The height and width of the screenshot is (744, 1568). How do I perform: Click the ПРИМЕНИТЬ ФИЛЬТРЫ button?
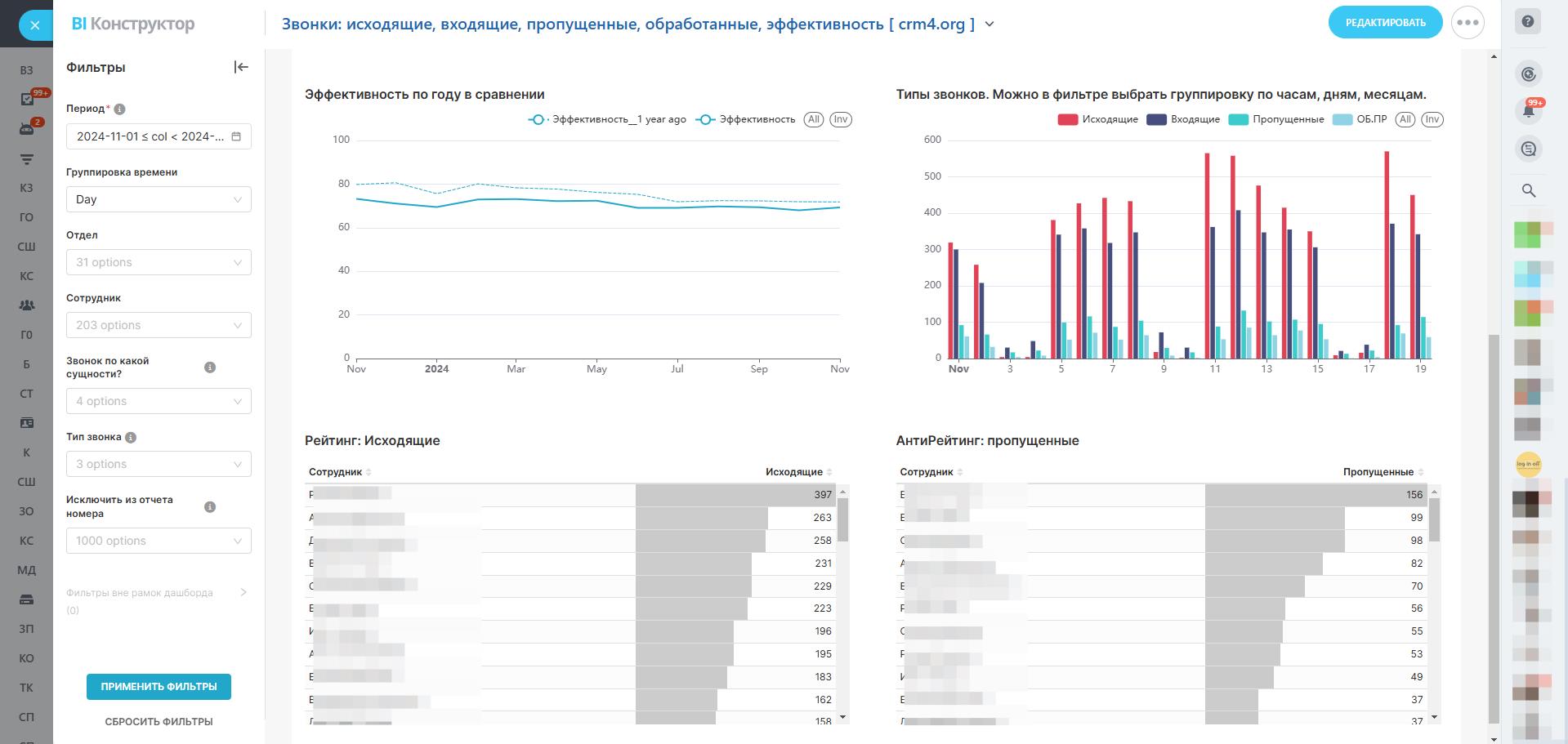tap(159, 687)
